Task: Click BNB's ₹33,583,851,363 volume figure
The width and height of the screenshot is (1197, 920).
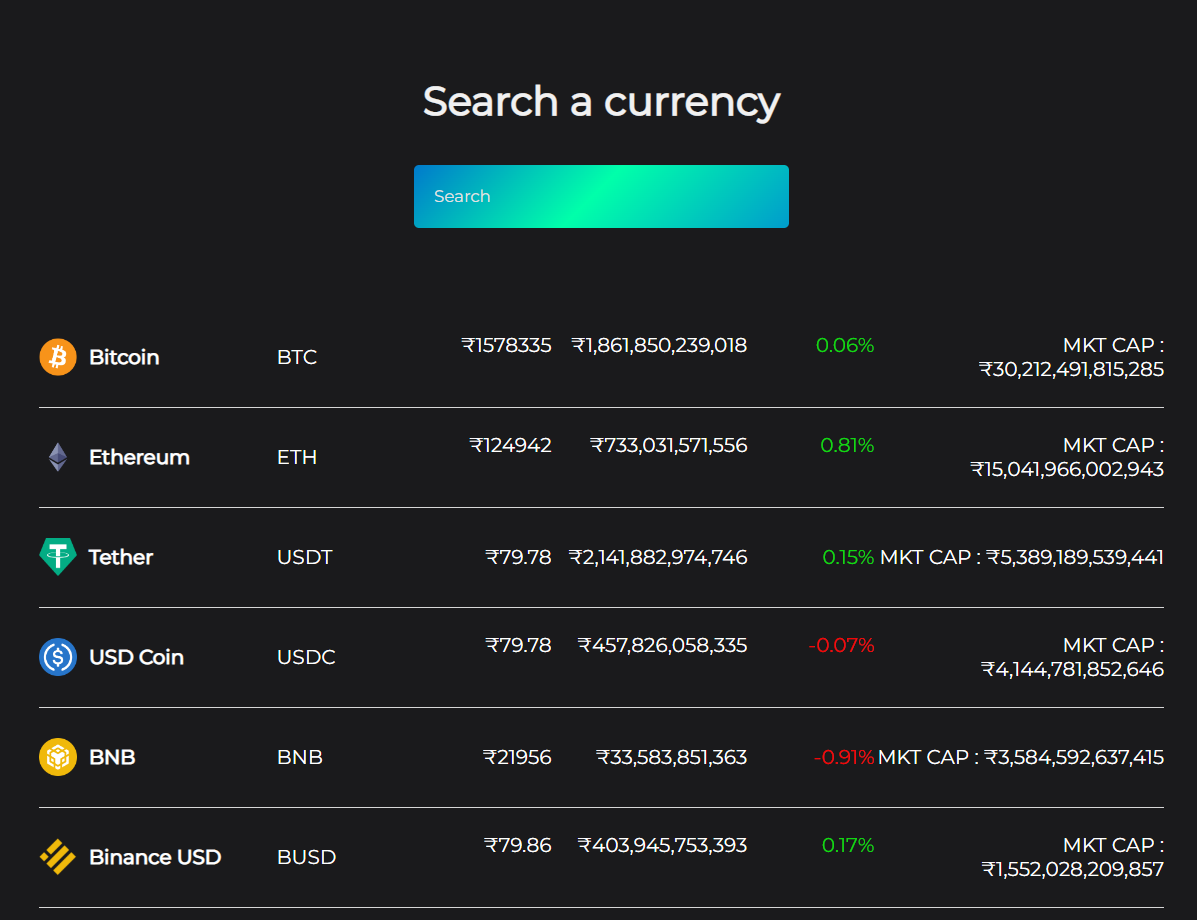Action: tap(671, 757)
